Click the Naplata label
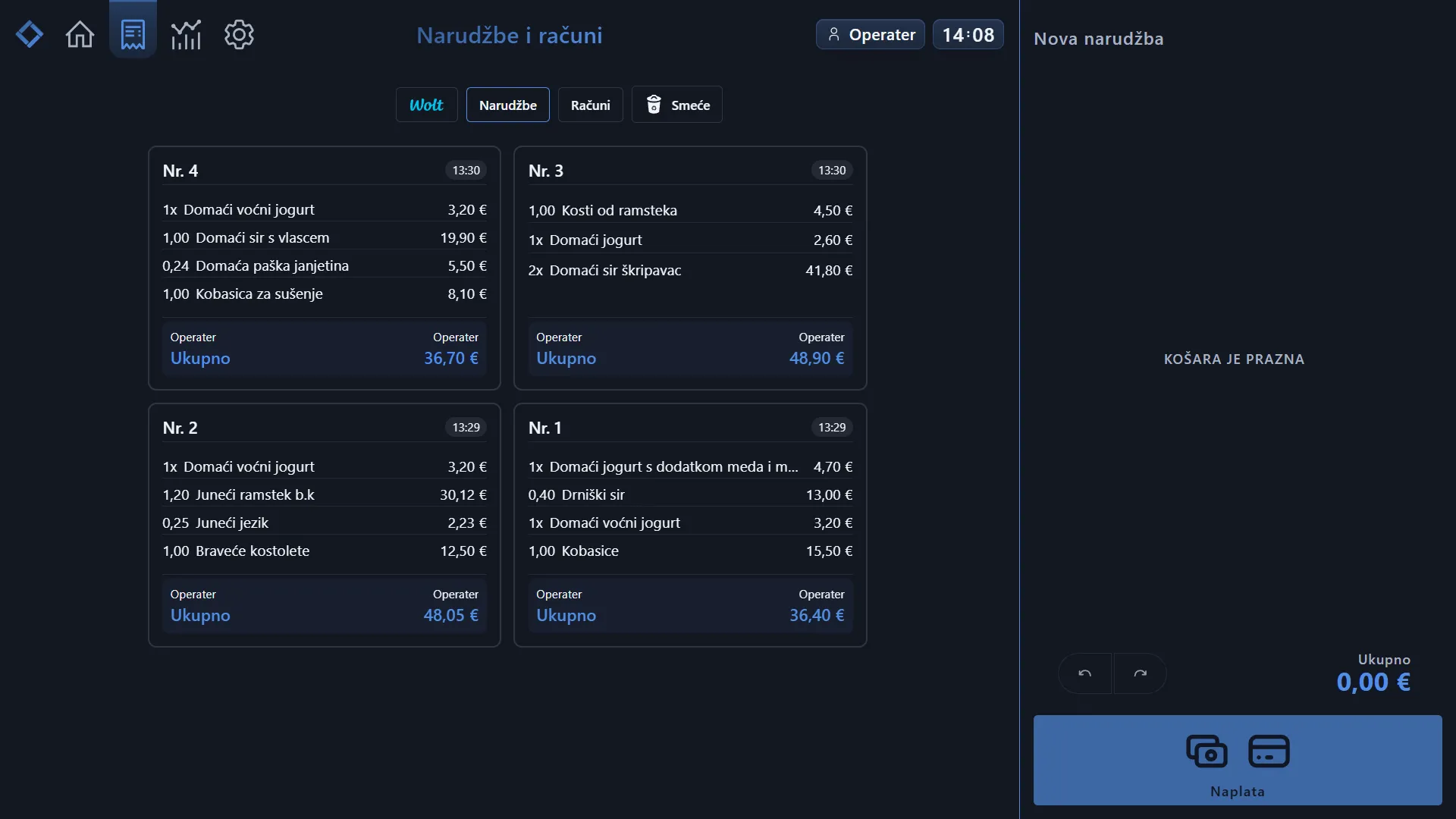This screenshot has width=1456, height=819. pos(1238,791)
